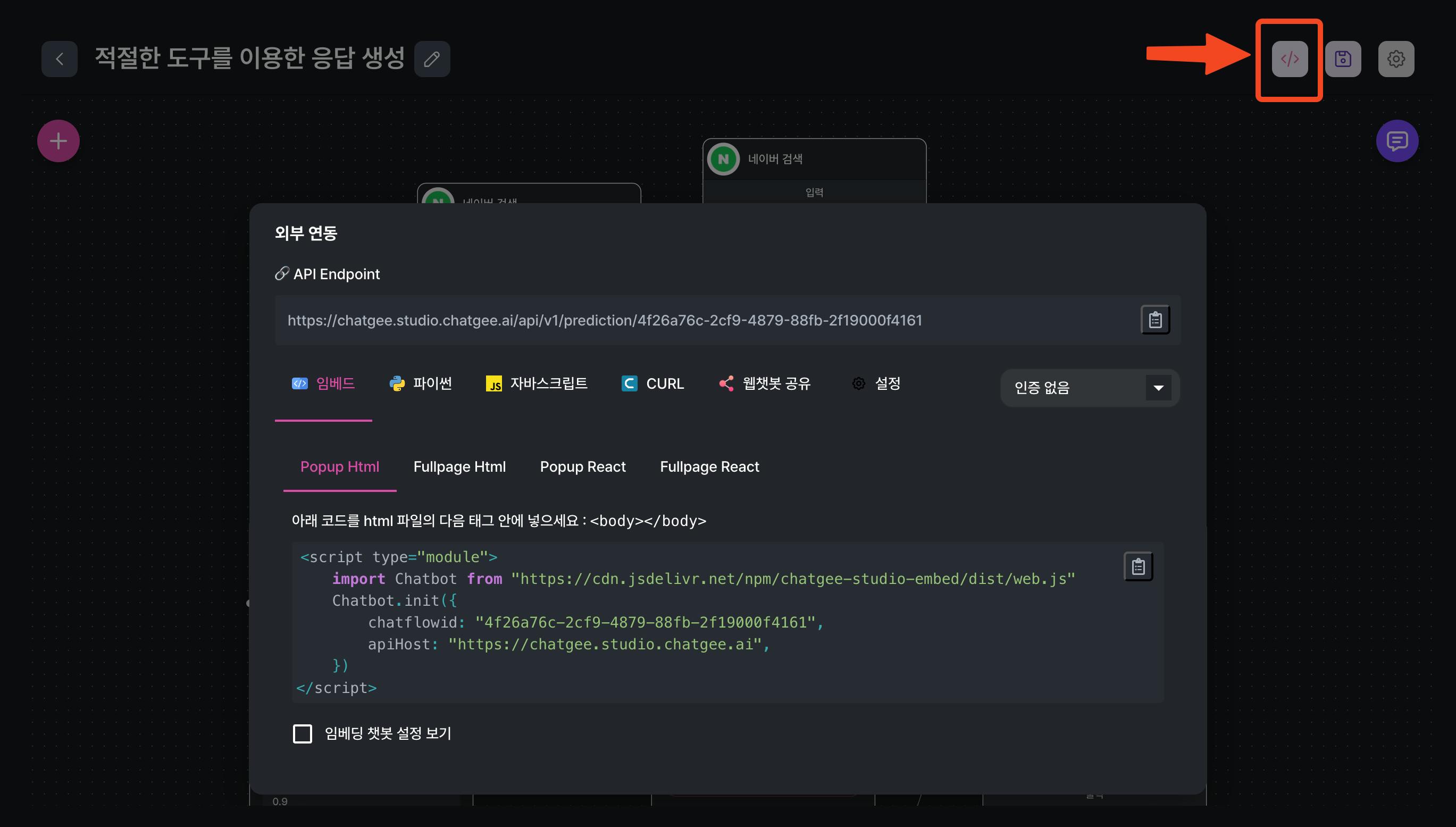The width and height of the screenshot is (1456, 827).
Task: Switch to the 자바스크립트 tab
Action: (x=537, y=384)
